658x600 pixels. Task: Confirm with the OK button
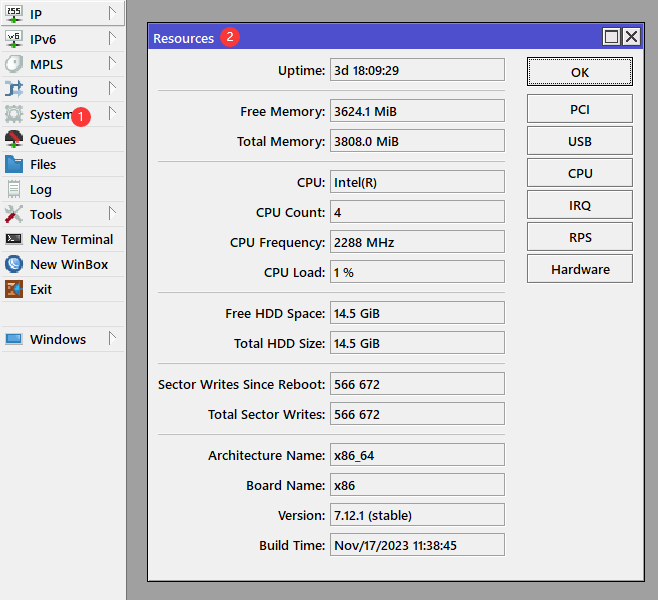click(x=580, y=72)
